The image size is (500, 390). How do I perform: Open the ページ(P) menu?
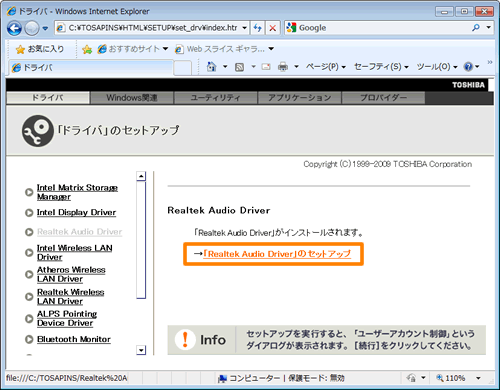pos(326,67)
